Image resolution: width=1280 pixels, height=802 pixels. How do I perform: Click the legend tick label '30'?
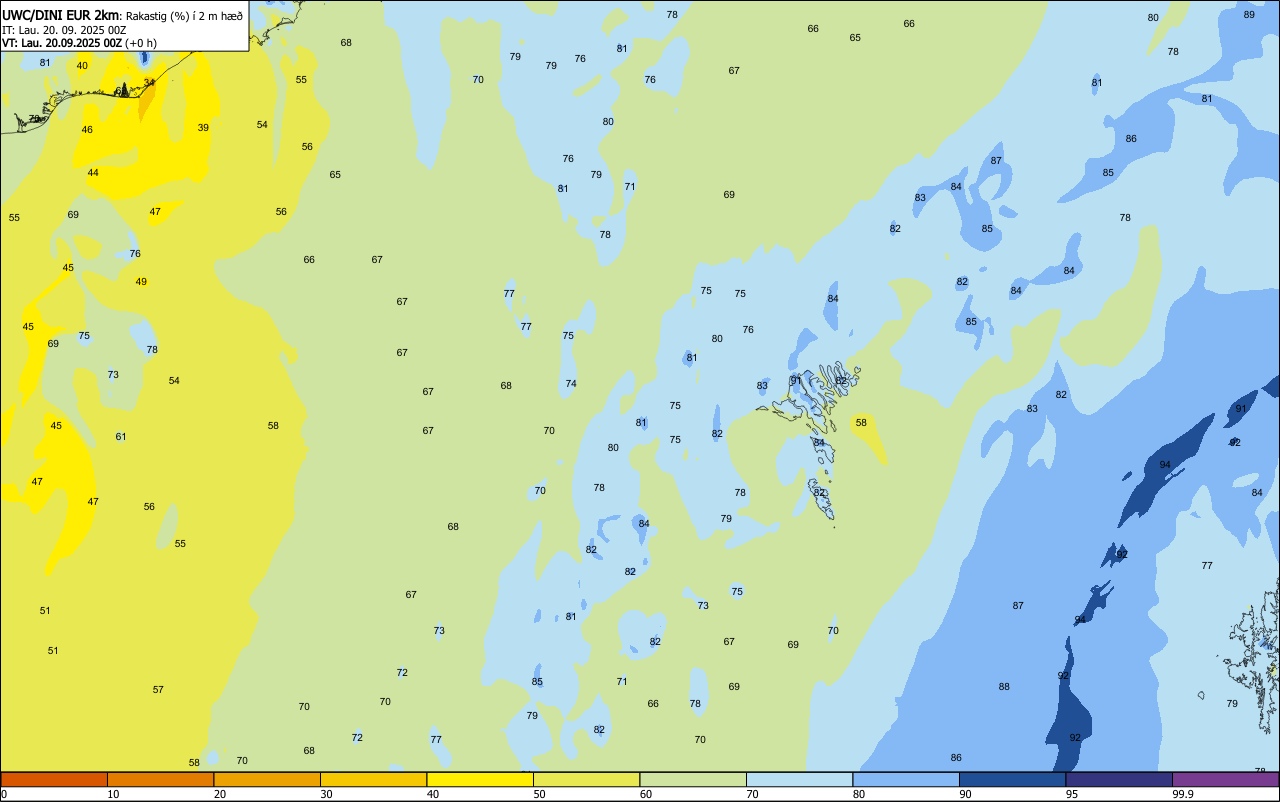tap(327, 794)
